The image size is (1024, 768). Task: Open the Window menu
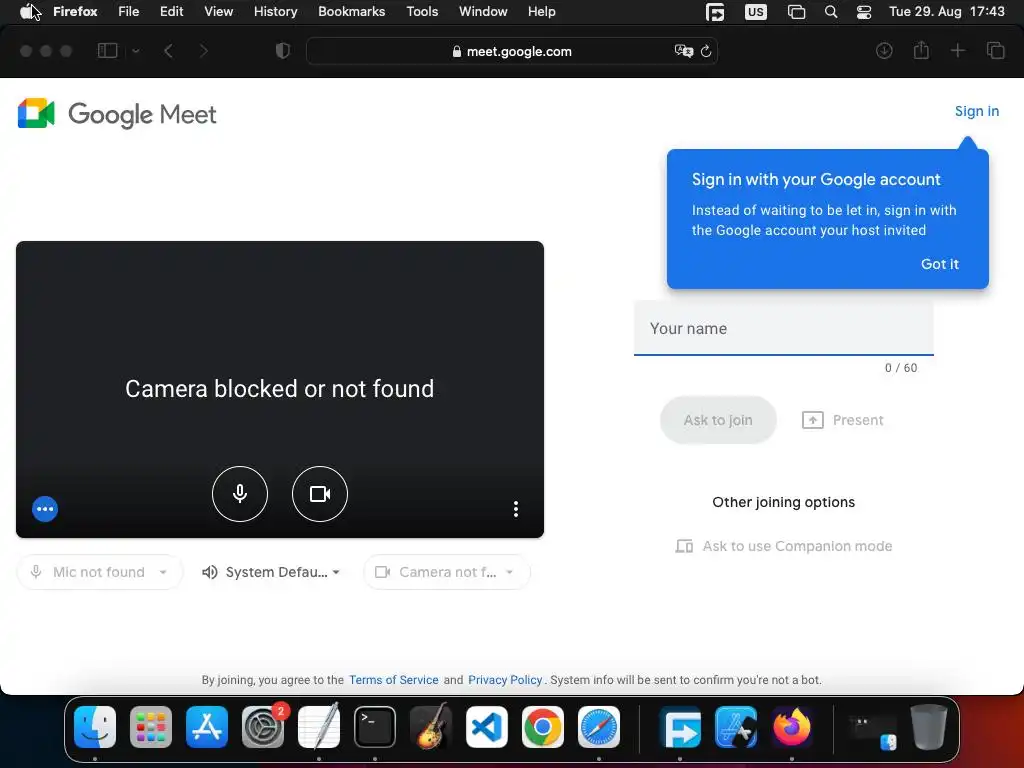483,12
